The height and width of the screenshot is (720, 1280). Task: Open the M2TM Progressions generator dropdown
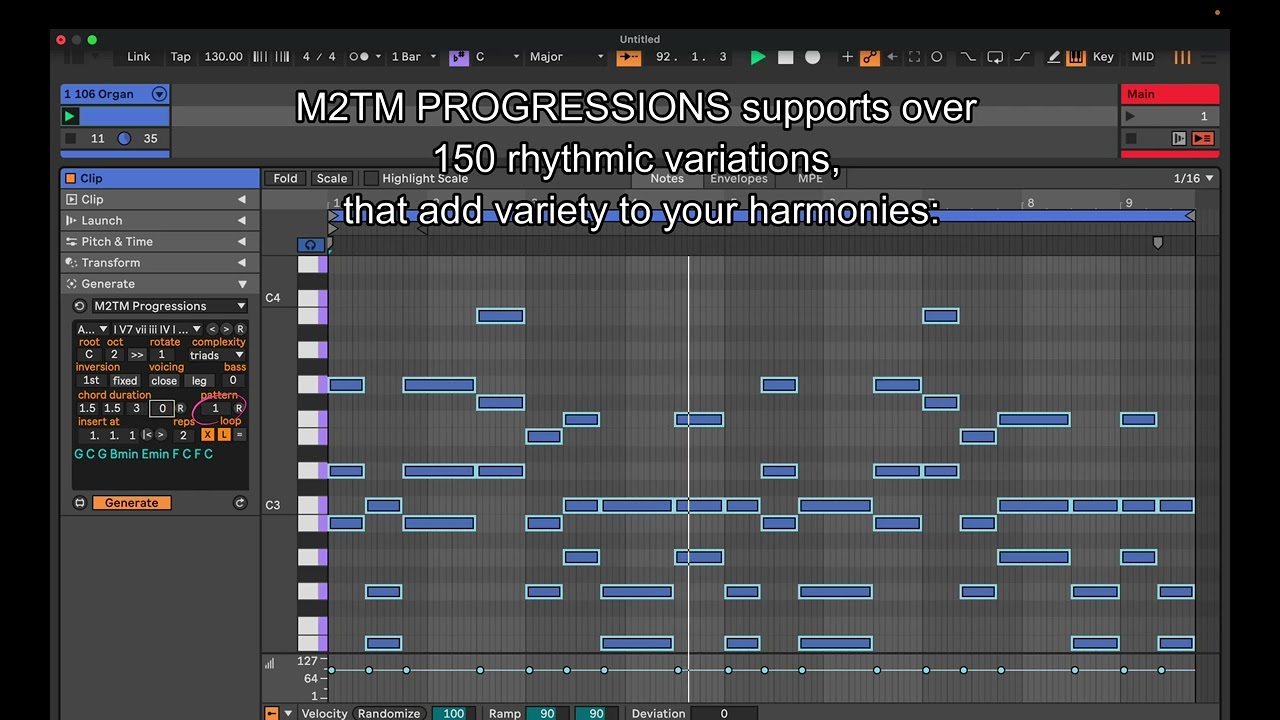point(169,306)
